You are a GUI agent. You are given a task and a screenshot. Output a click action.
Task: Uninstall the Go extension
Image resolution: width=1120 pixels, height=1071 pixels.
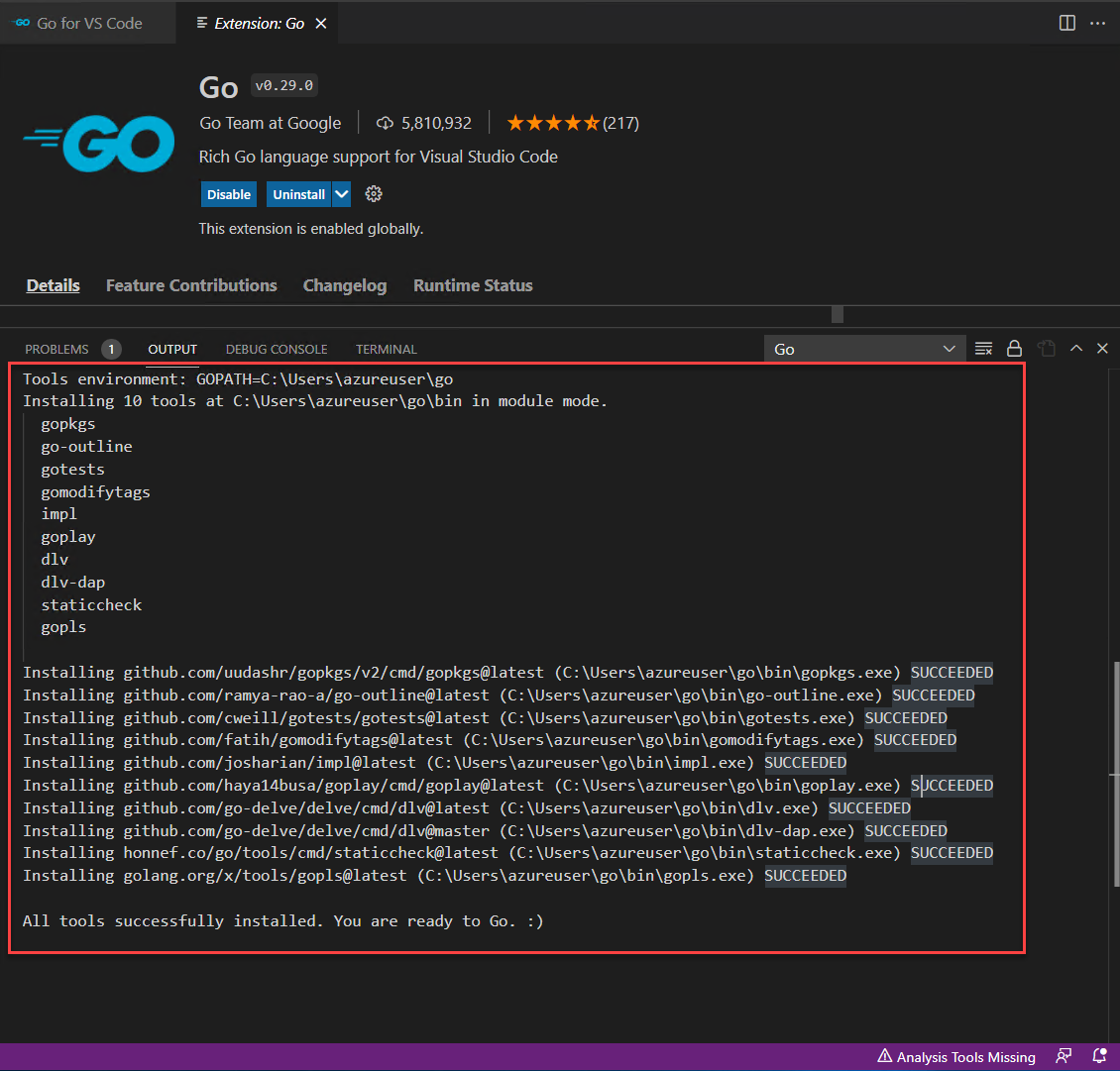point(298,194)
